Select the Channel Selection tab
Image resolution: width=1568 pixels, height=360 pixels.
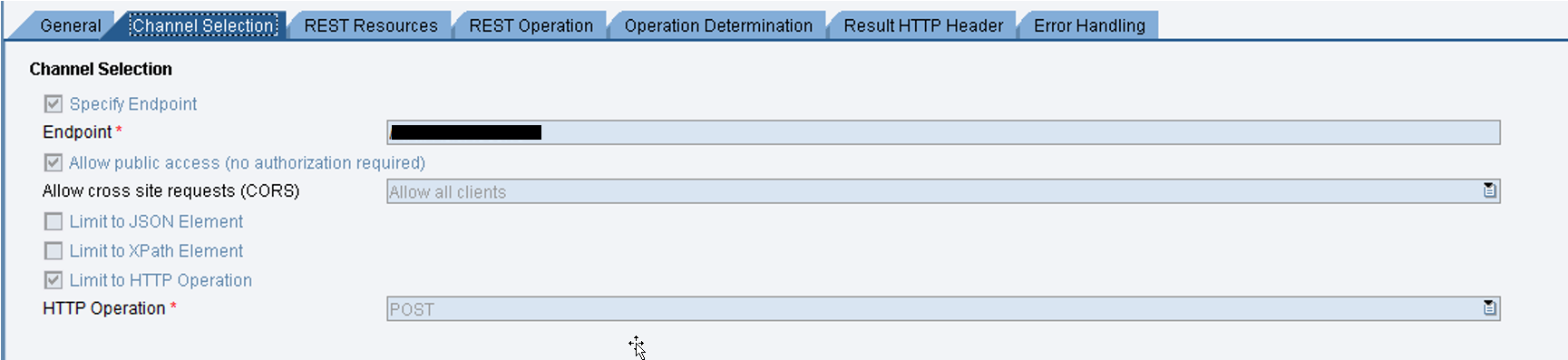tap(203, 25)
